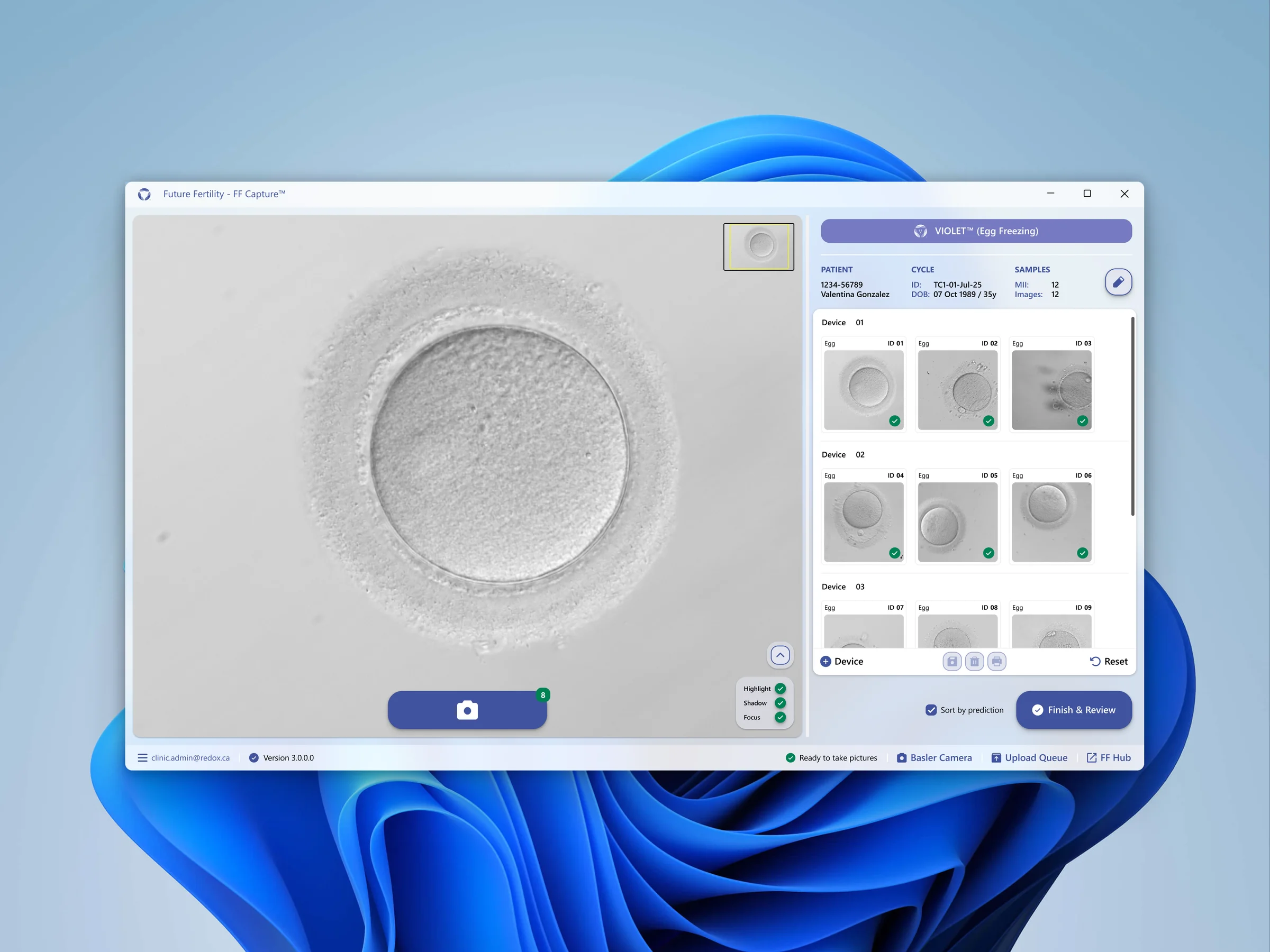The height and width of the screenshot is (952, 1270).
Task: Click the Version 3.0.0.0 check icon
Action: coord(254,757)
